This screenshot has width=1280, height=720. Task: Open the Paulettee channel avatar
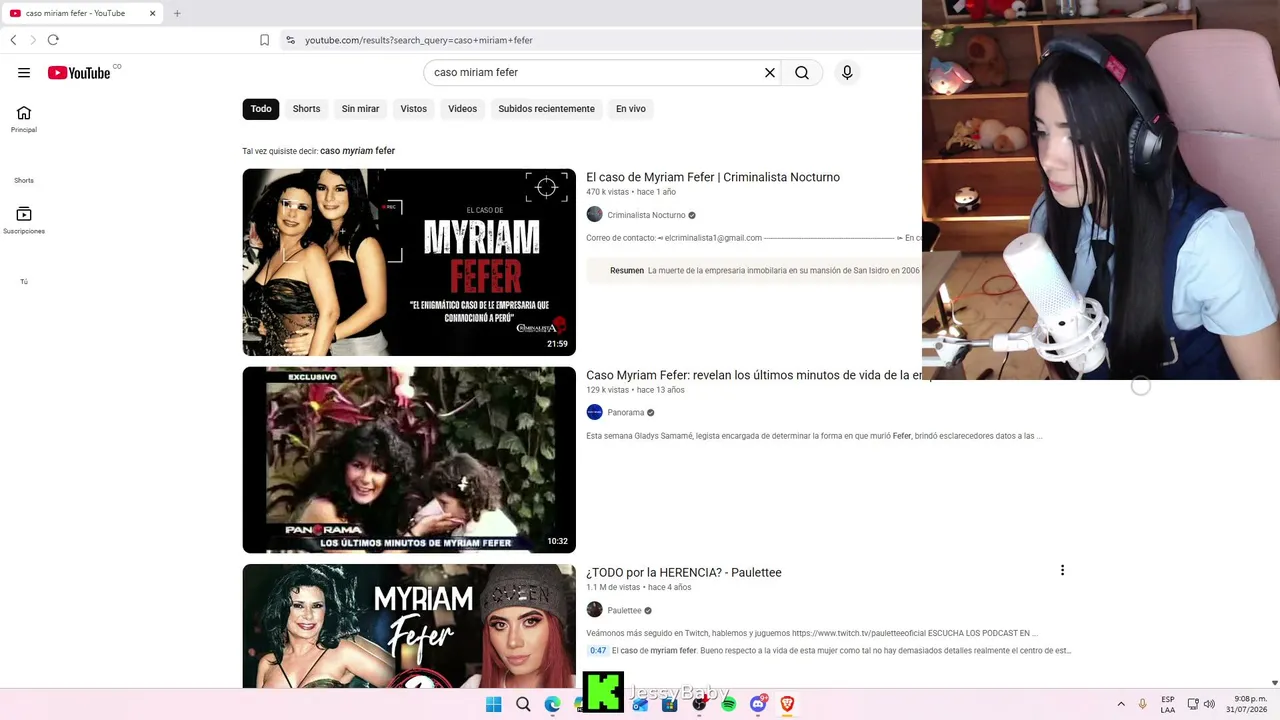(x=594, y=610)
